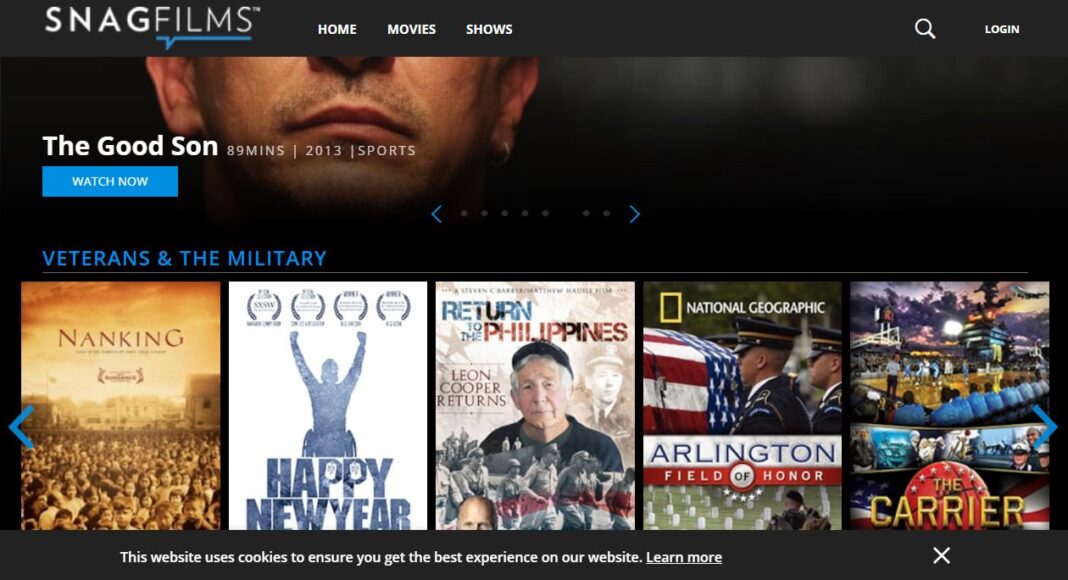This screenshot has height=580, width=1068.
Task: Select the last hero carousel dot
Action: [x=606, y=213]
